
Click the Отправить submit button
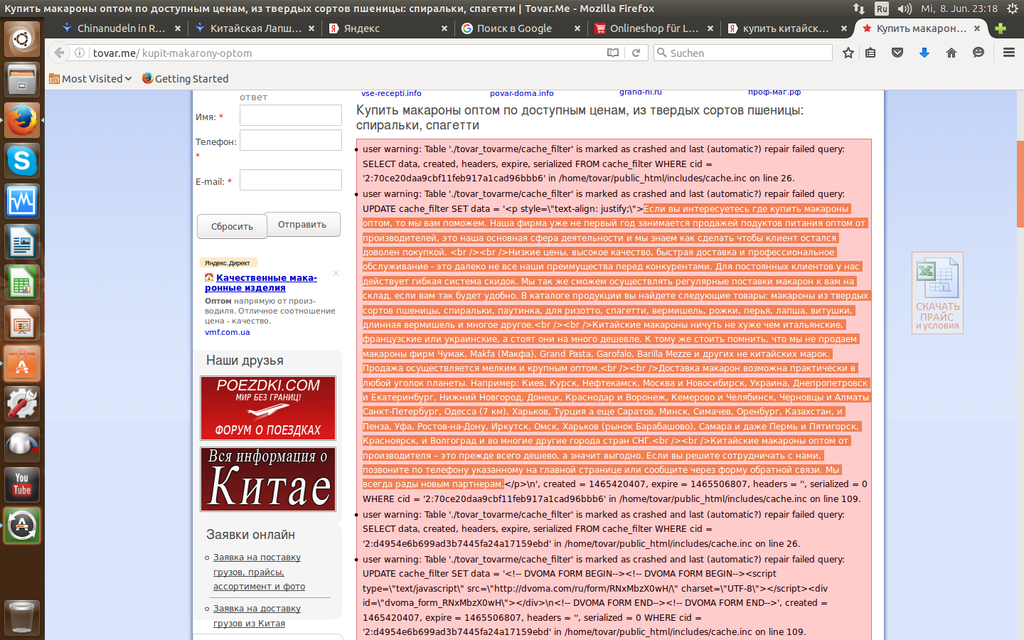pos(302,224)
